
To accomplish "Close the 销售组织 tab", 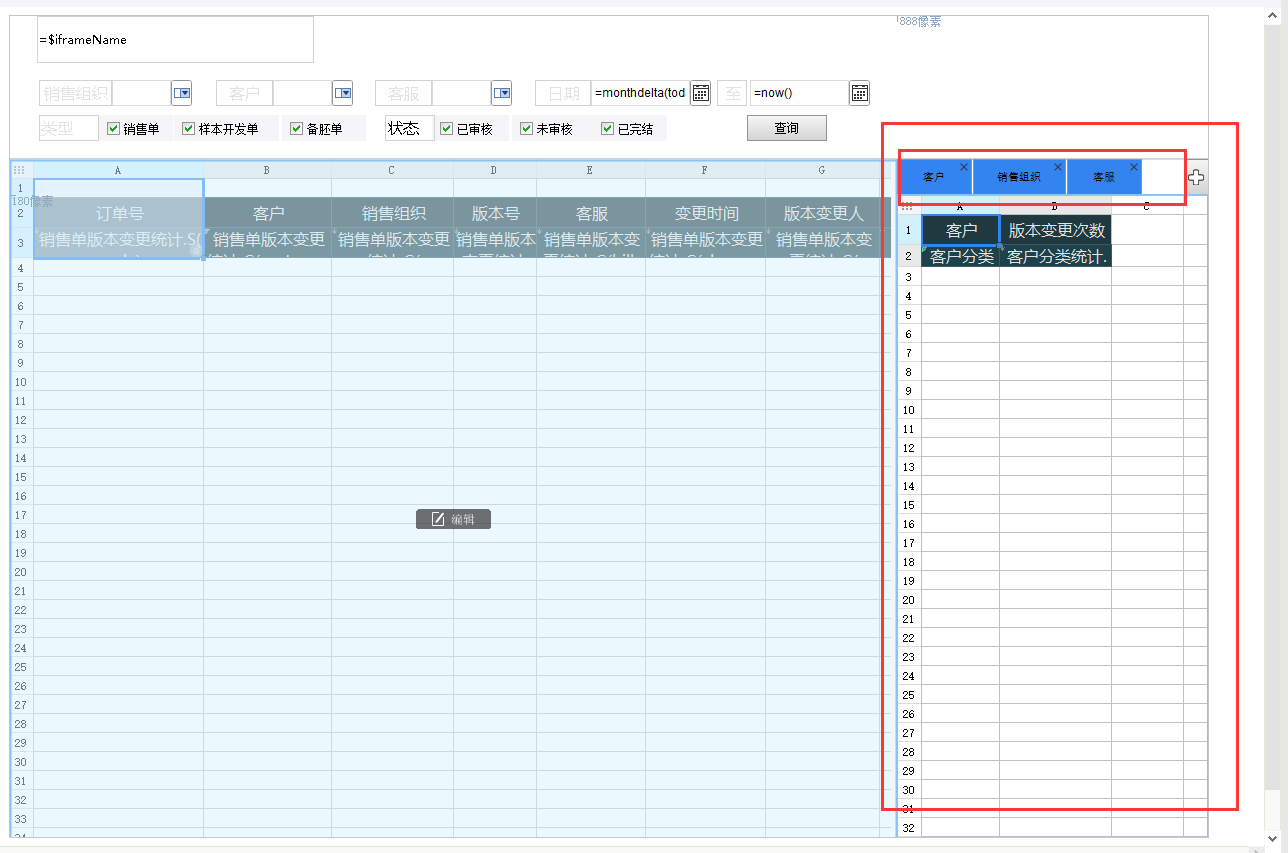I will click(1057, 167).
